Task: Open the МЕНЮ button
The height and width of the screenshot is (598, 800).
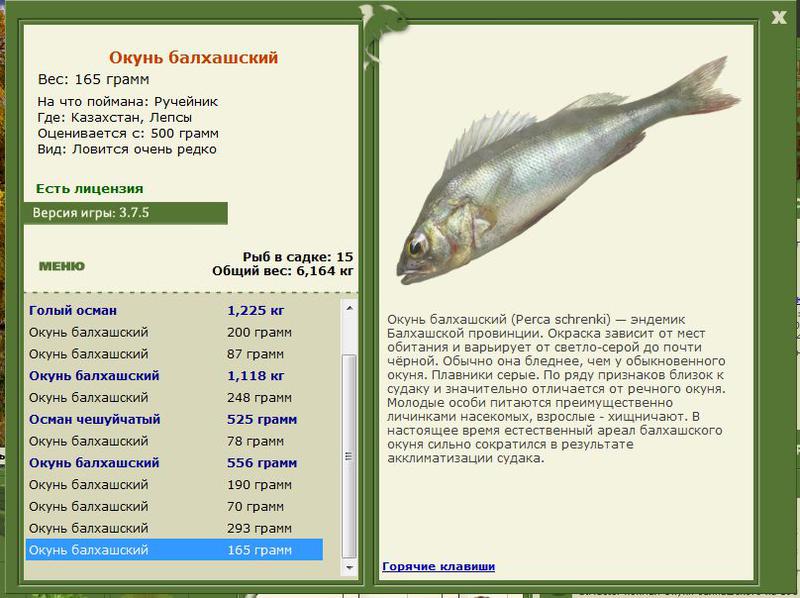Action: point(62,266)
